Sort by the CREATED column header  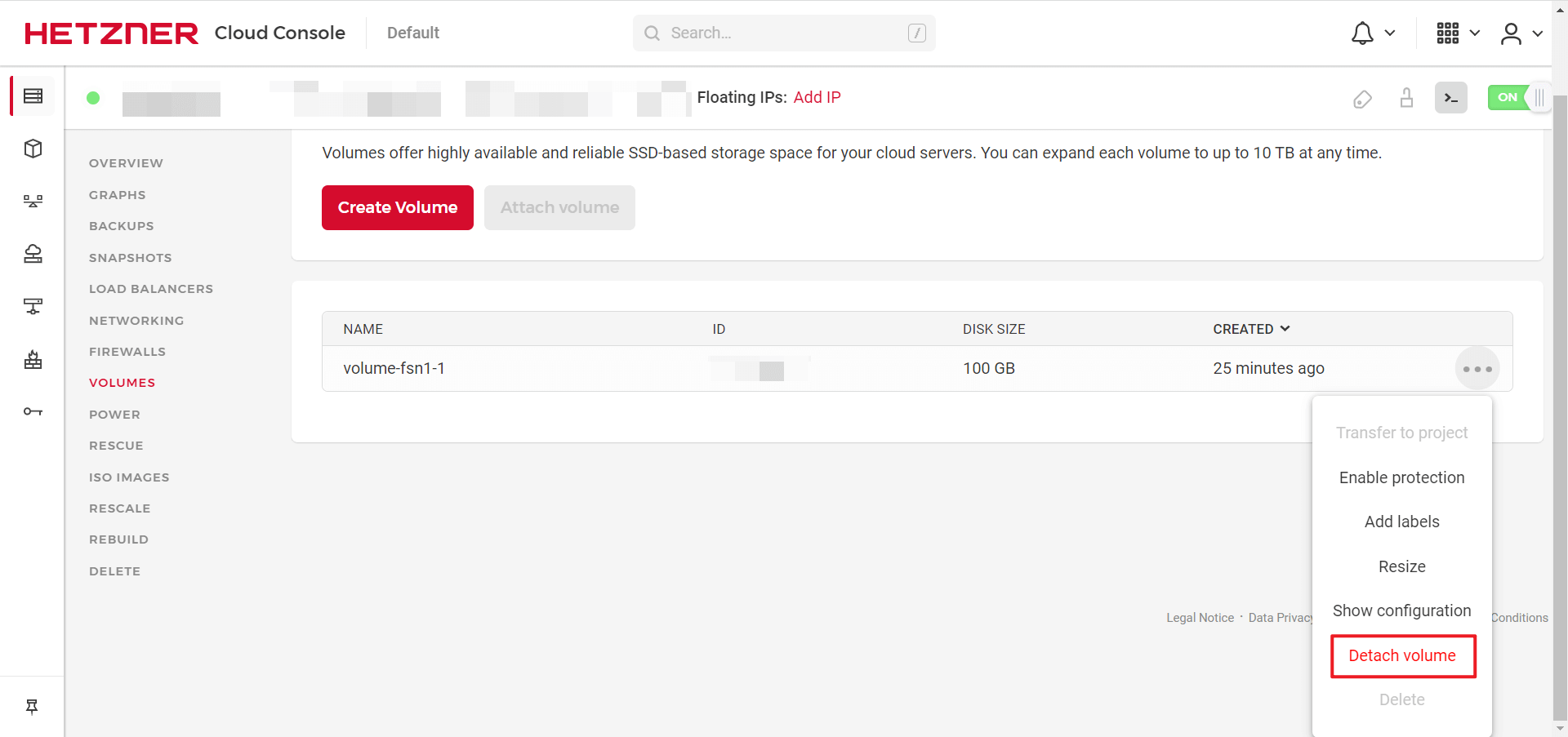point(1251,329)
